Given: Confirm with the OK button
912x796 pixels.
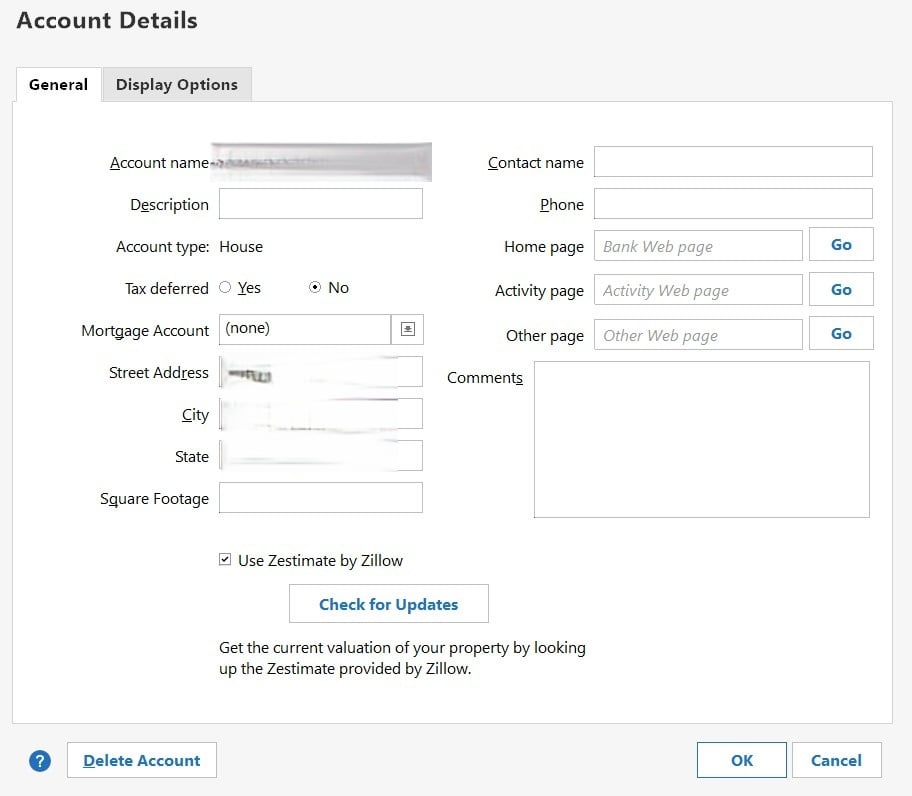Looking at the screenshot, I should (742, 761).
